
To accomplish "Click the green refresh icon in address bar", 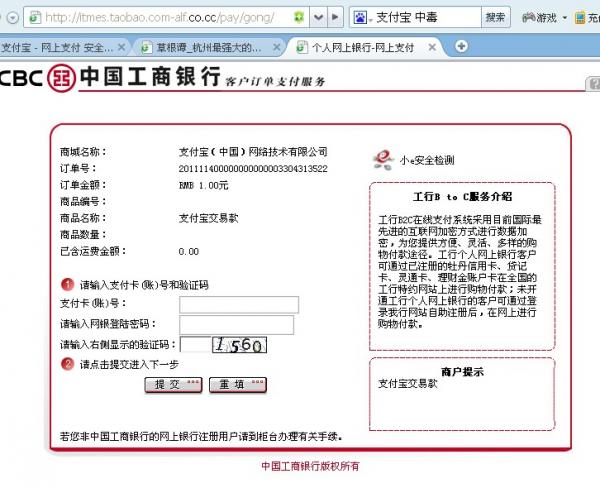I will pos(298,17).
